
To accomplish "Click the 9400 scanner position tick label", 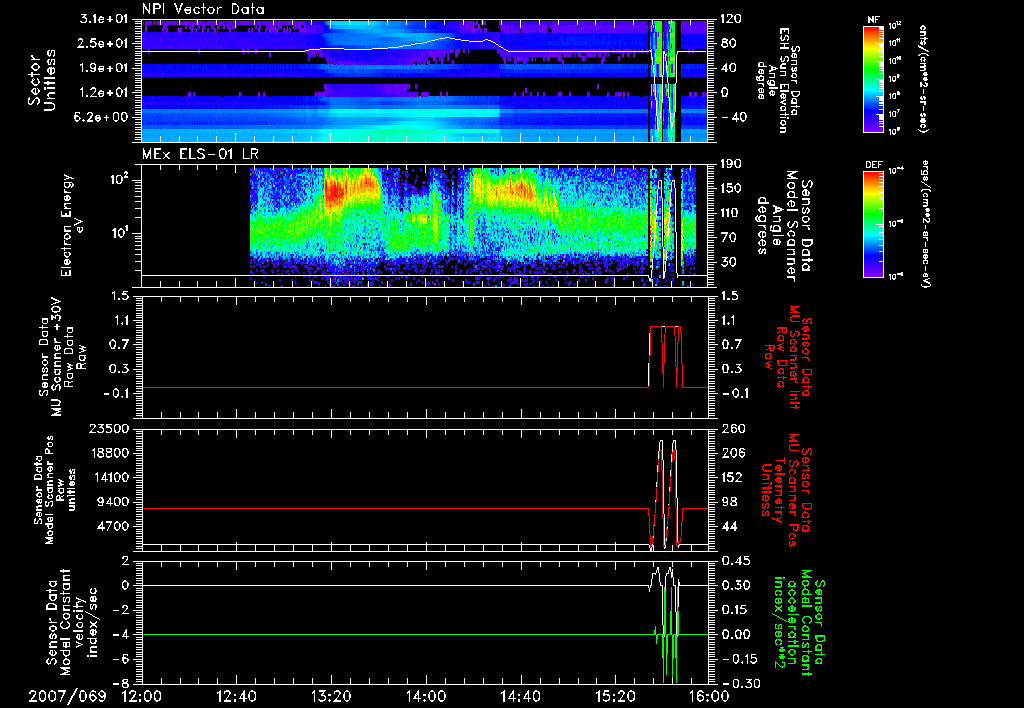I will click(x=113, y=502).
